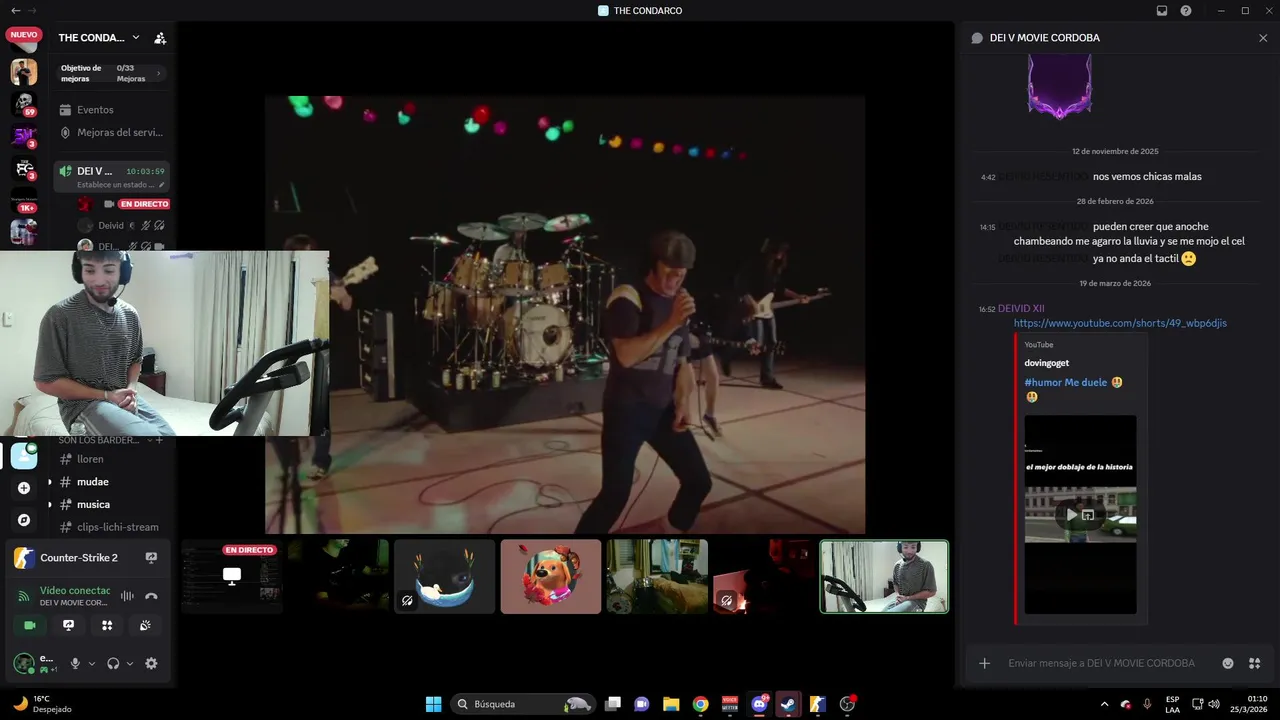The image size is (1280, 720).
Task: Open the soundboard icon
Action: 145,625
